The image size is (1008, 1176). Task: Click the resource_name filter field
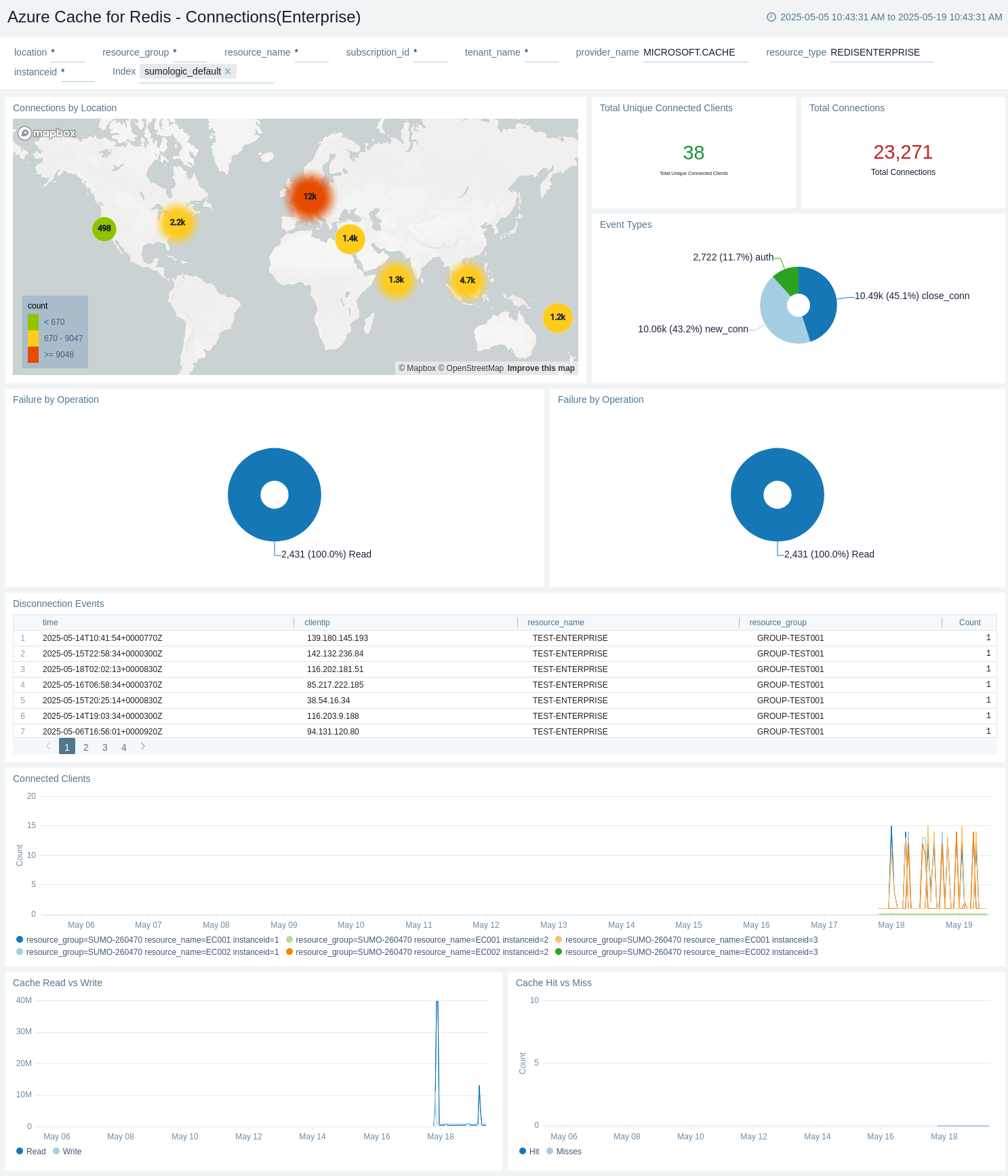(x=312, y=52)
